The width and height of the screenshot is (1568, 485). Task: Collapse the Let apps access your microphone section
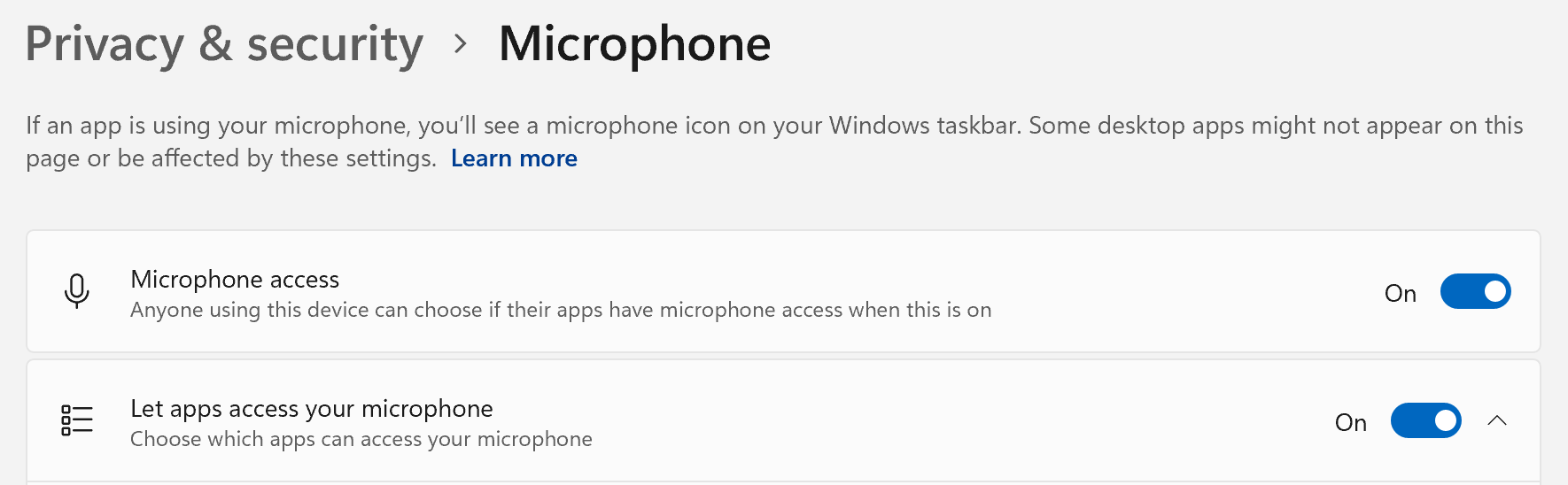(1497, 420)
